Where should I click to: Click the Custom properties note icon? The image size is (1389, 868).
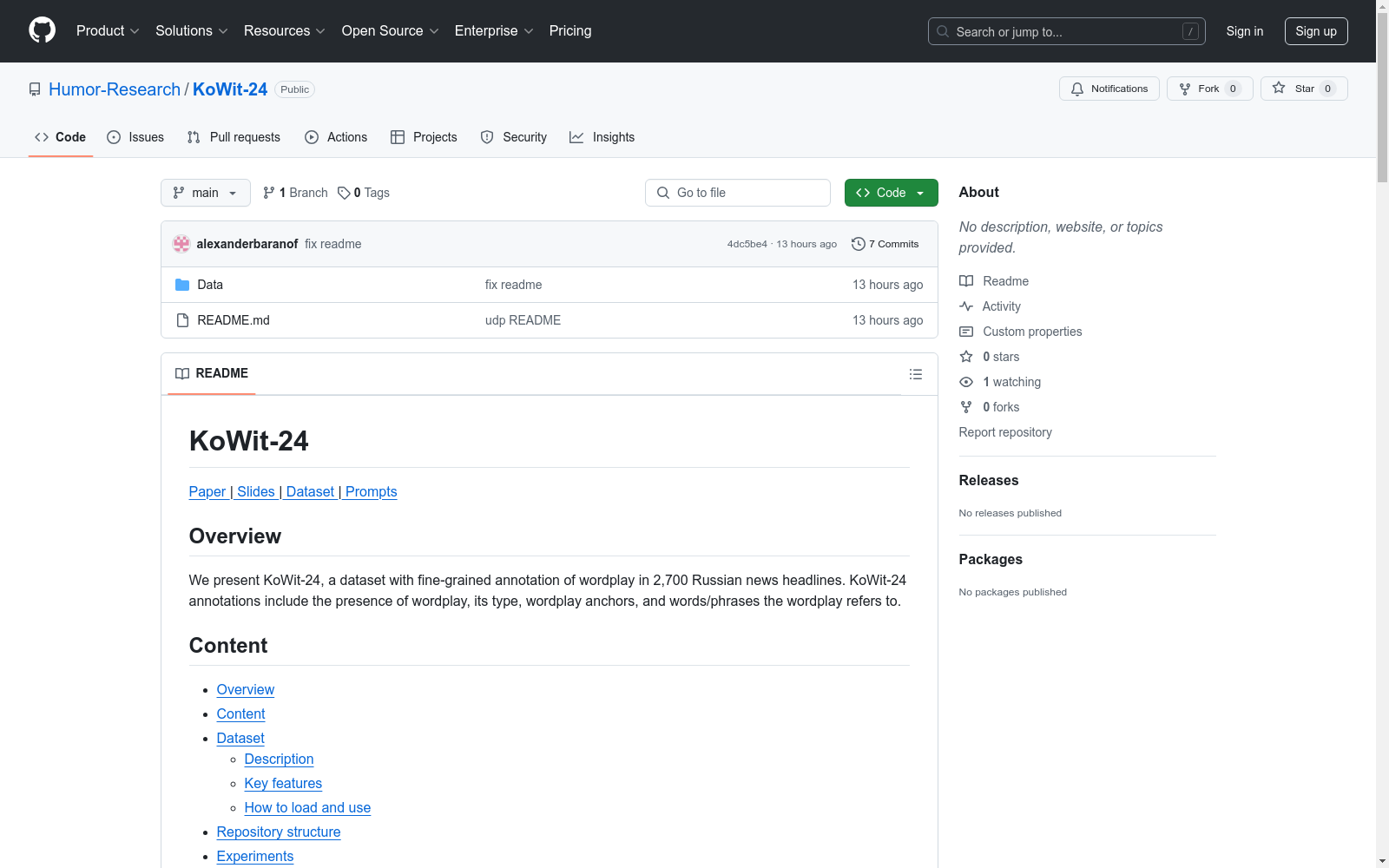click(x=966, y=332)
